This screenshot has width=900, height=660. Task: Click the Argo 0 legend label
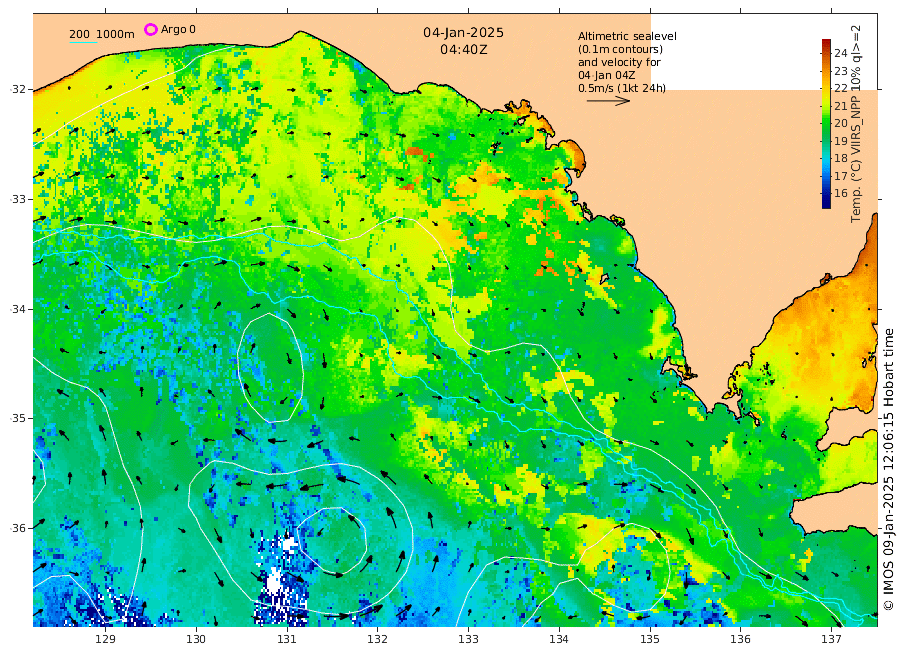[178, 29]
